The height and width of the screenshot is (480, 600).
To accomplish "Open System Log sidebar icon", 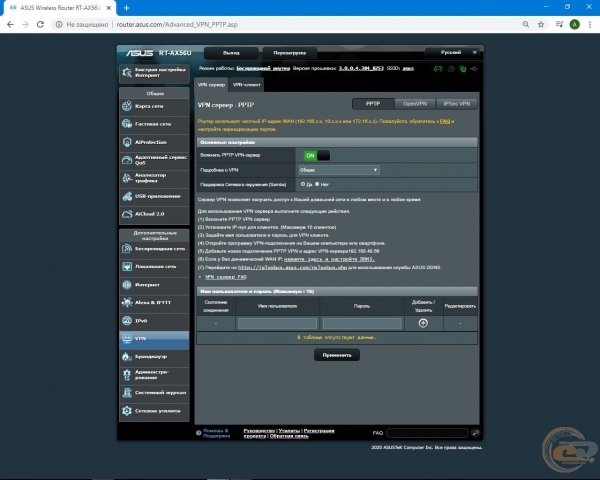I will (x=127, y=392).
